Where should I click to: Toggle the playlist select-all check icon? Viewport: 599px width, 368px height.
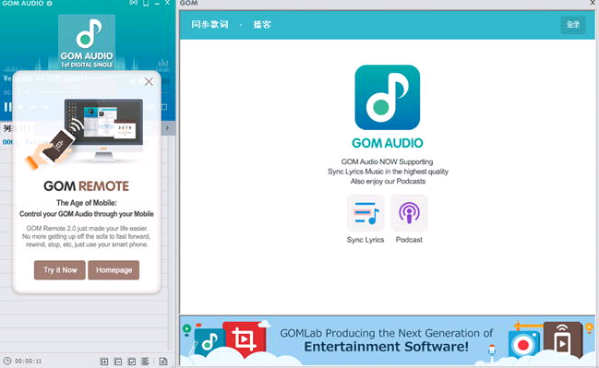tap(132, 361)
